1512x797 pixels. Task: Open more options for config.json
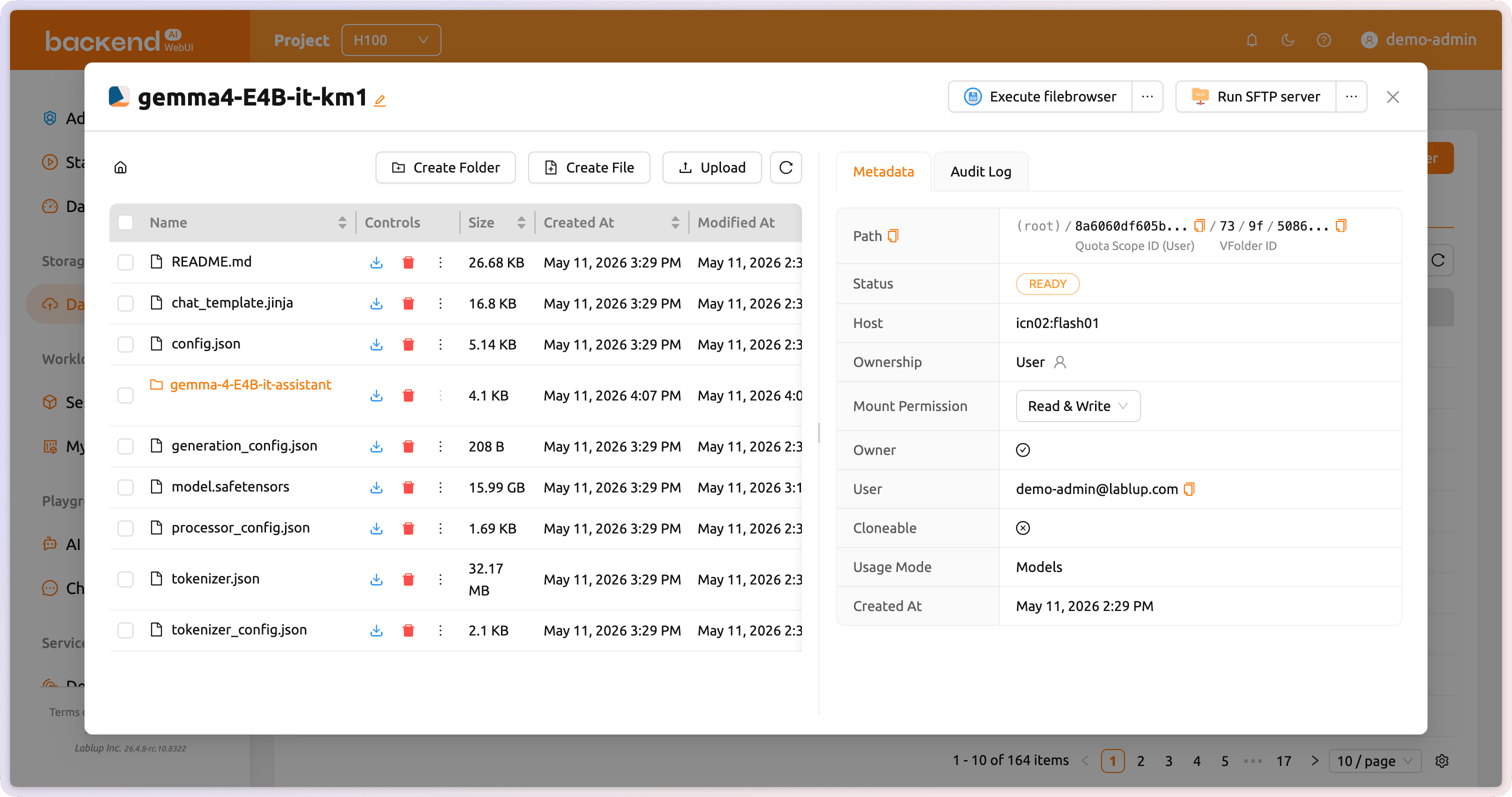440,344
